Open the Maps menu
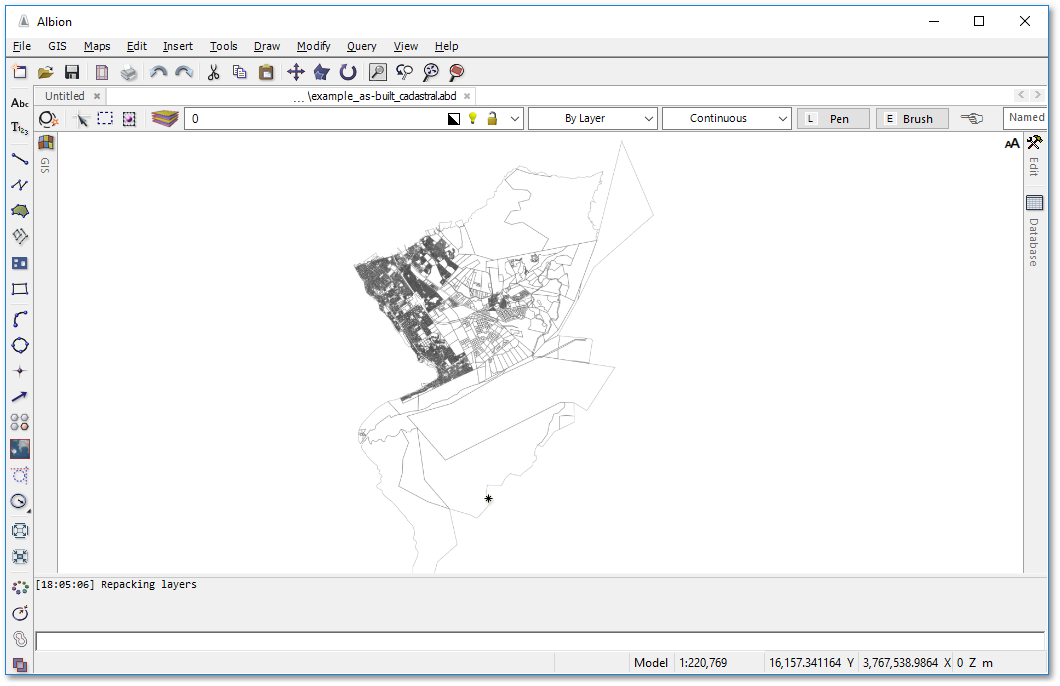Image resolution: width=1060 pixels, height=686 pixels. (97, 46)
